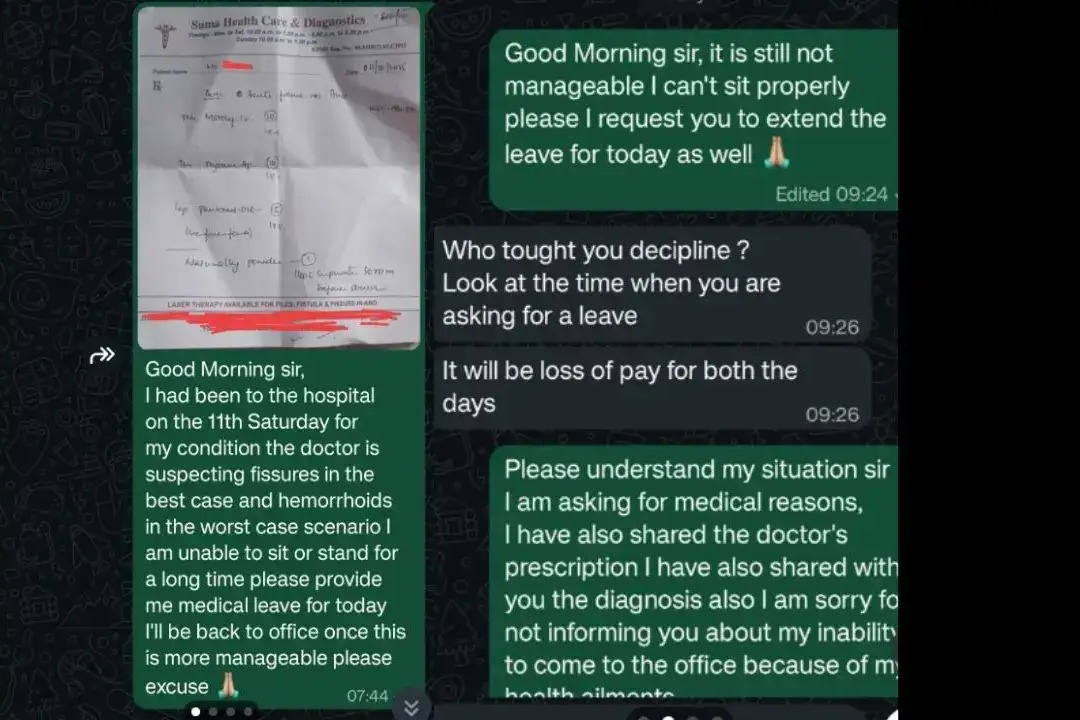Tap the 09:26 timestamp on 'asking for a leave'
The image size is (1080, 720).
tap(832, 327)
